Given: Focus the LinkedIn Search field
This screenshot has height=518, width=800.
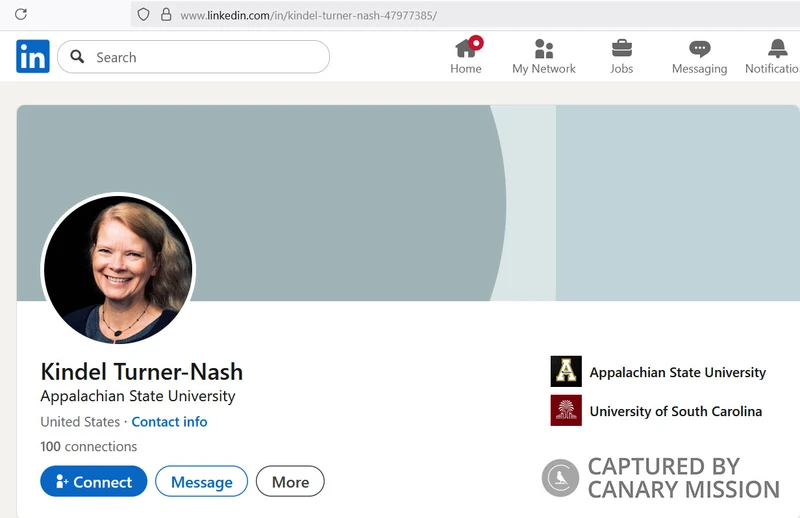Looking at the screenshot, I should point(193,57).
